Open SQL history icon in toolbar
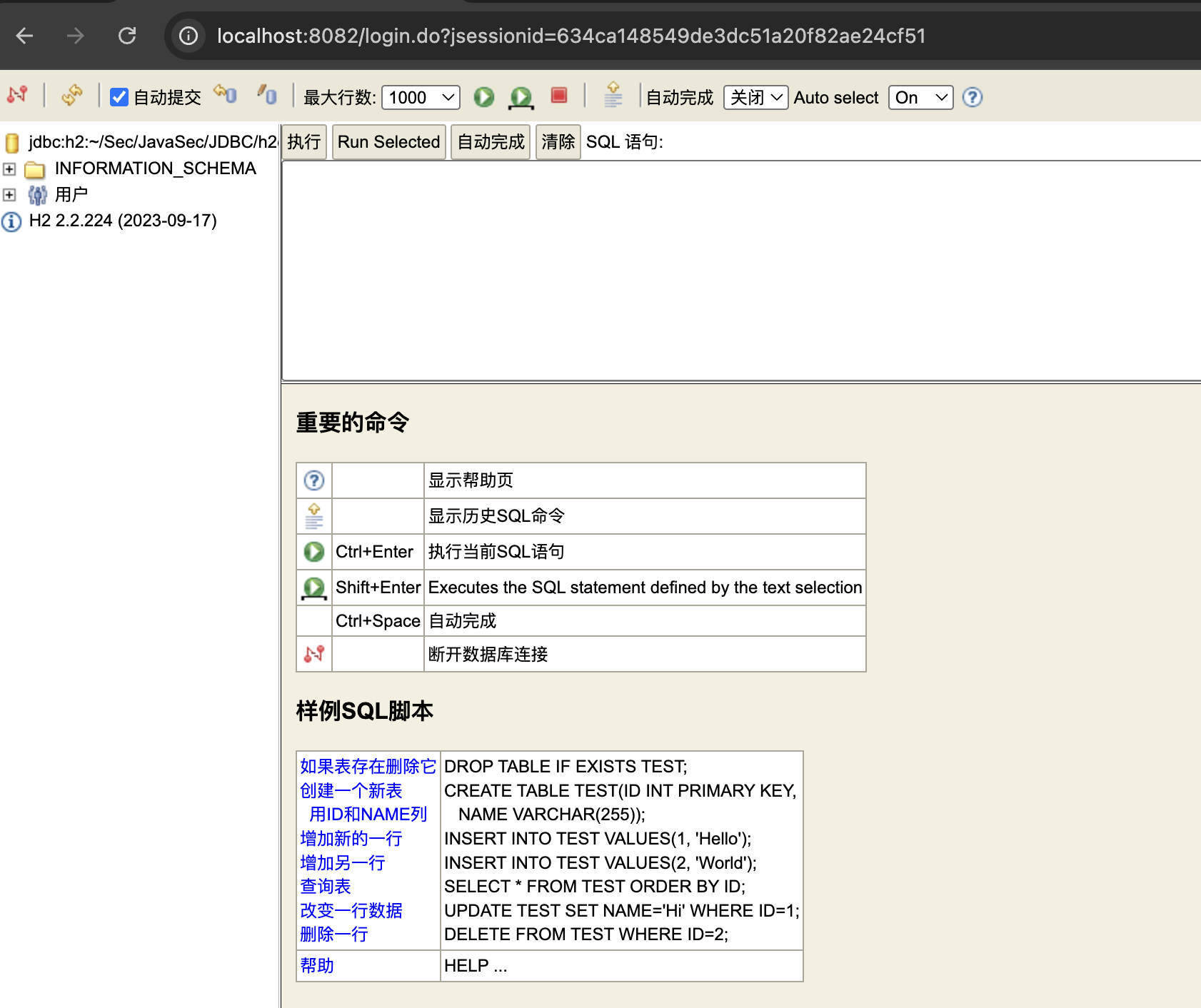Viewport: 1201px width, 1008px height. coord(613,95)
